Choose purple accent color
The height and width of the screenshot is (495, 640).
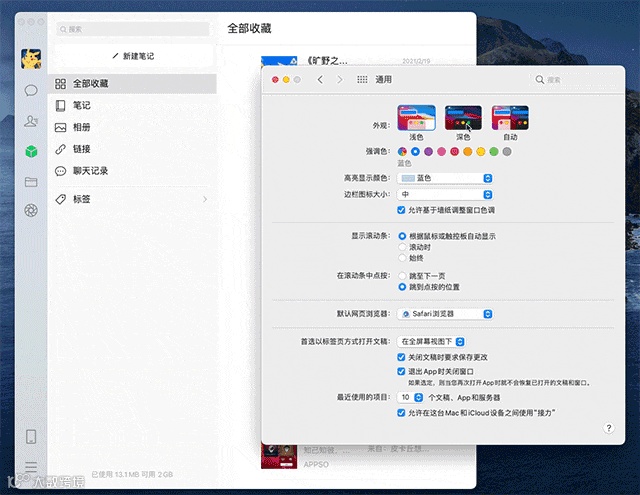click(x=429, y=152)
